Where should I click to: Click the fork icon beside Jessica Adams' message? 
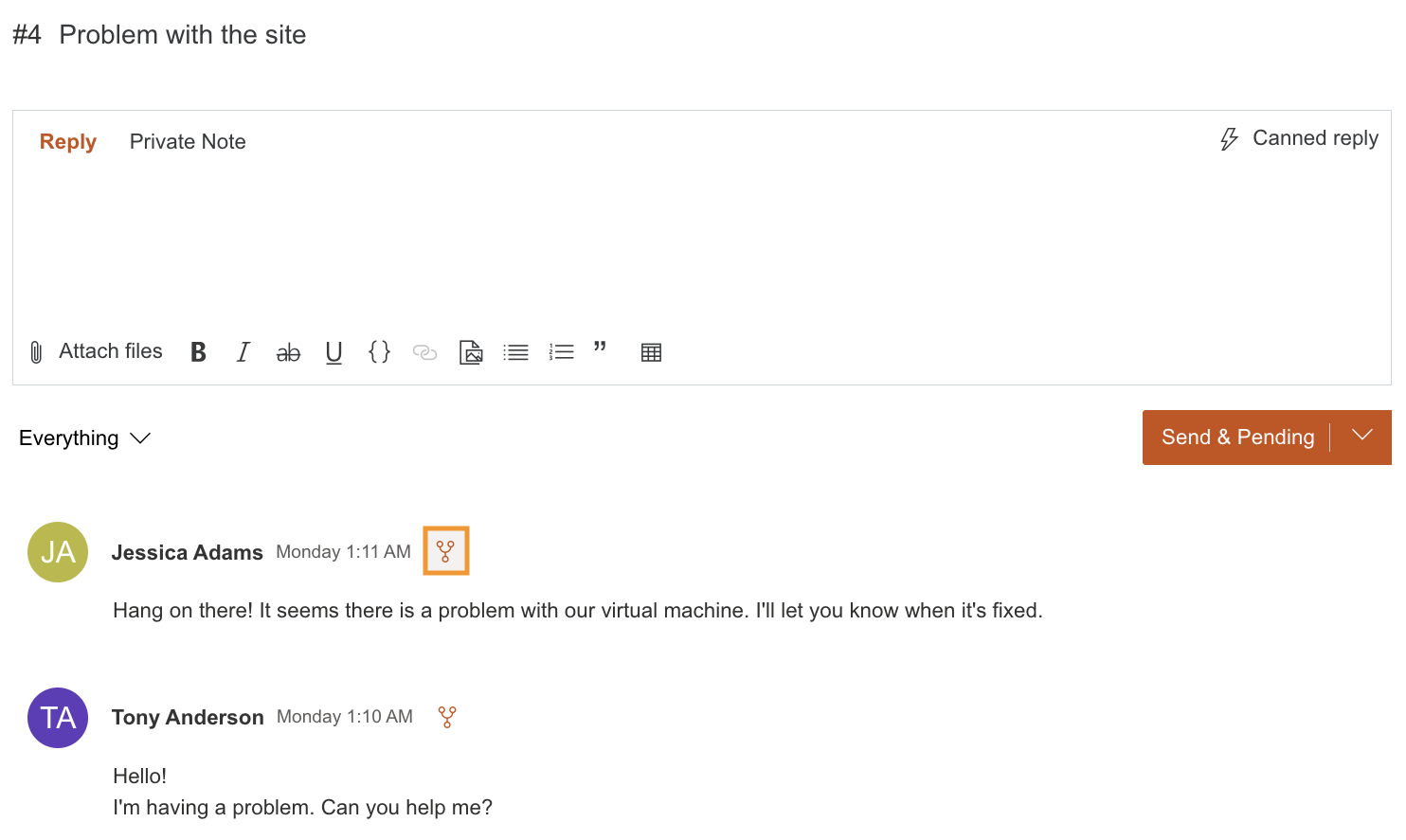[x=446, y=551]
